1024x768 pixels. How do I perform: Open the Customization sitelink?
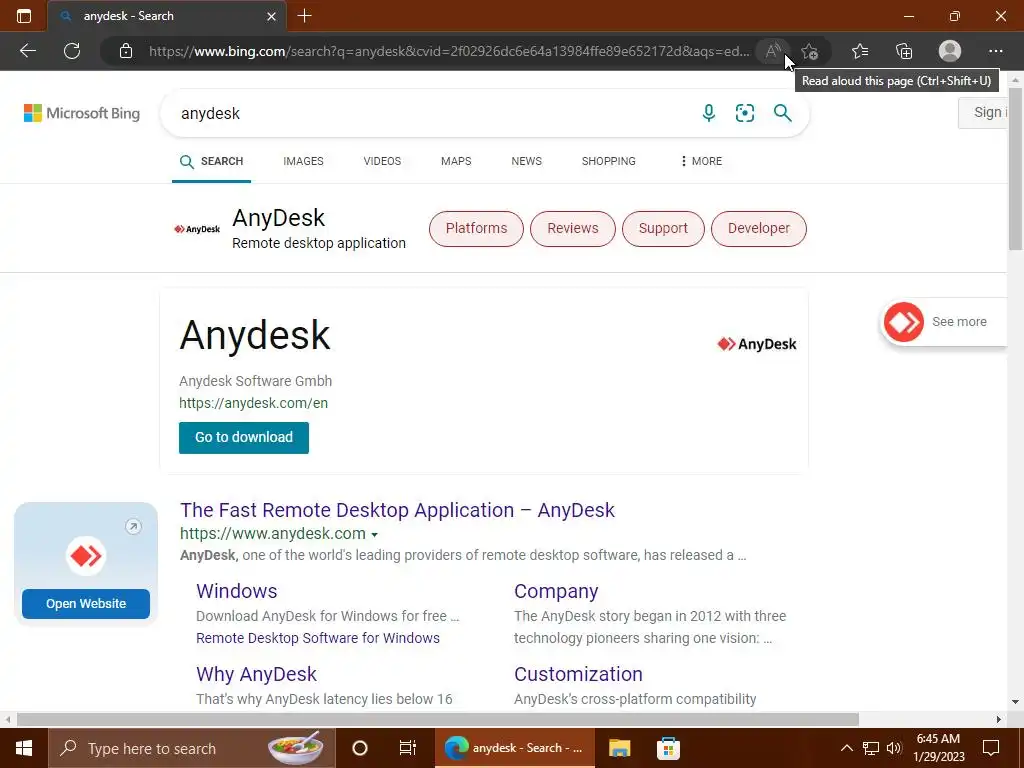[x=578, y=674]
